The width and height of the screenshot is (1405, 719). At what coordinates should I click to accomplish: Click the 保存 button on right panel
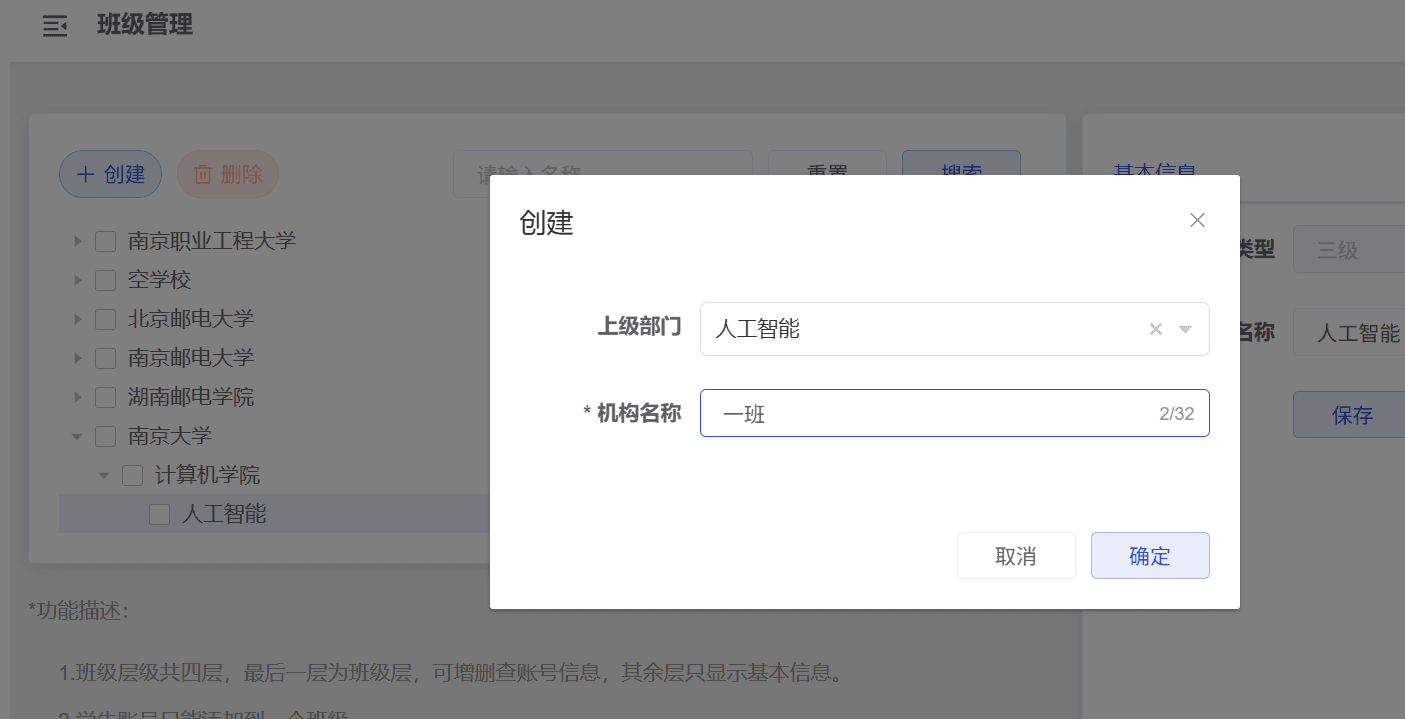pos(1351,415)
